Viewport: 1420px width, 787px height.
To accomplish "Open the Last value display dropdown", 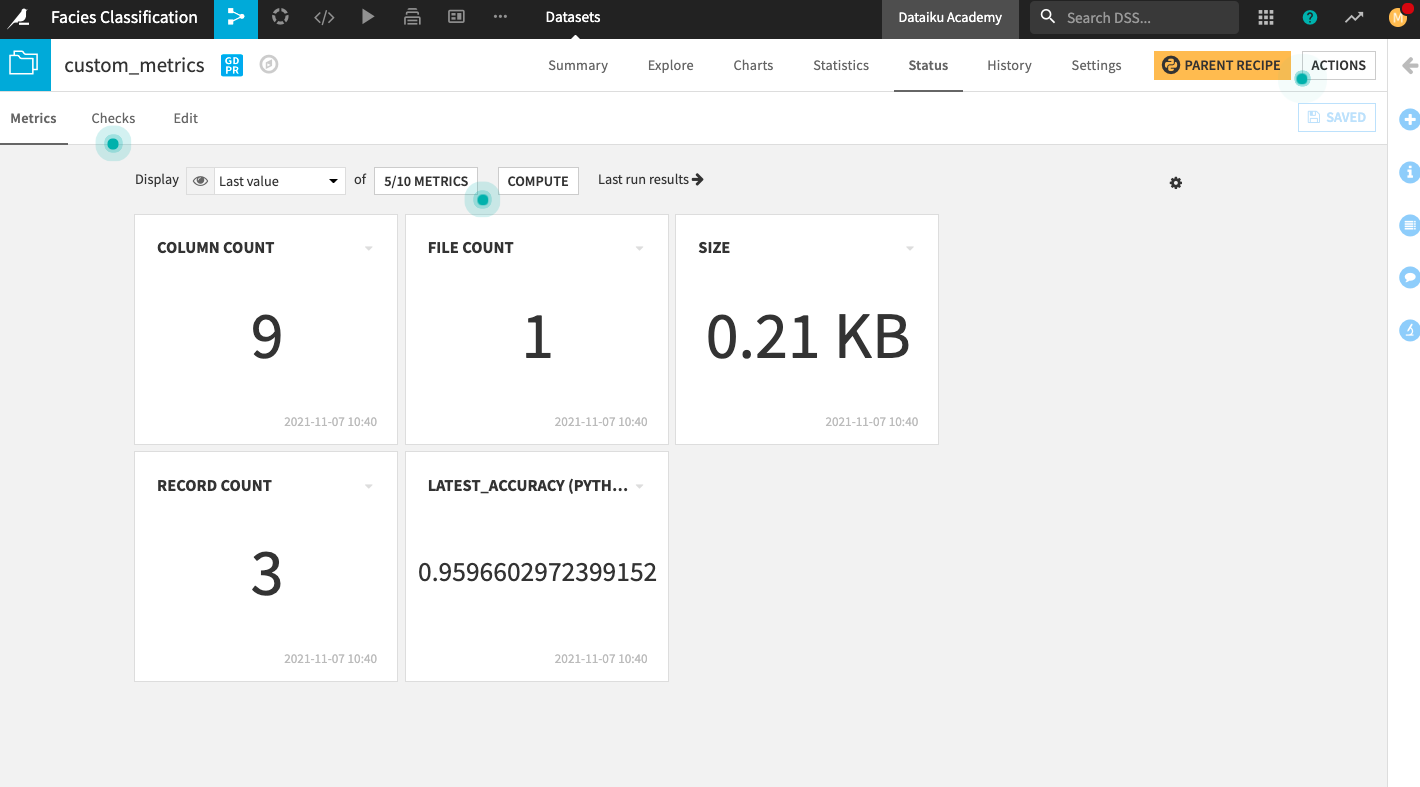I will pyautogui.click(x=280, y=180).
